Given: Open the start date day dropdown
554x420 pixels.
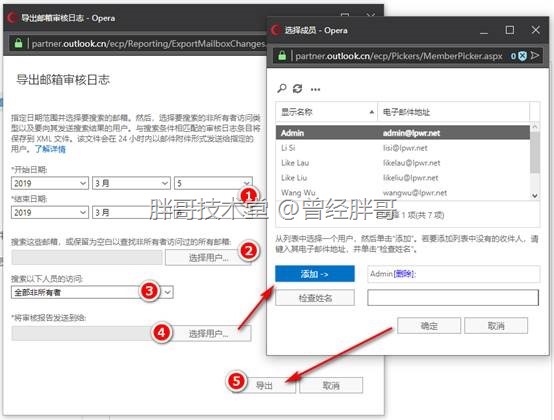Looking at the screenshot, I should pos(213,183).
